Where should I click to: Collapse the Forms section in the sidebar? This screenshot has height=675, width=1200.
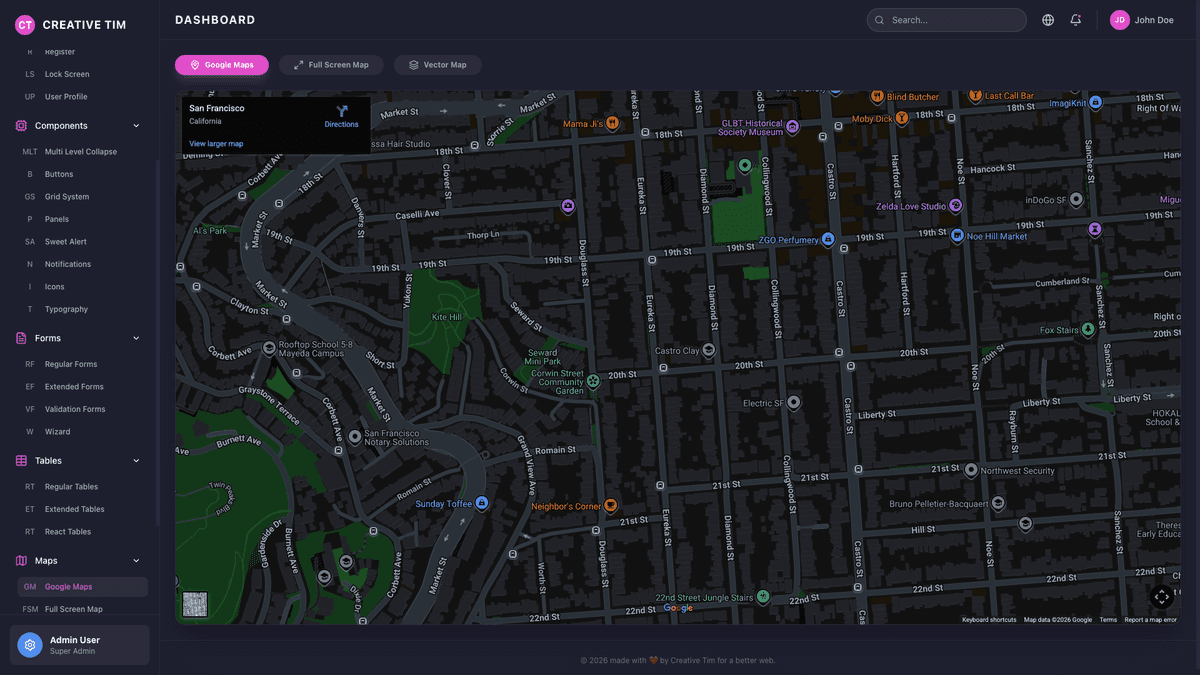[136, 337]
